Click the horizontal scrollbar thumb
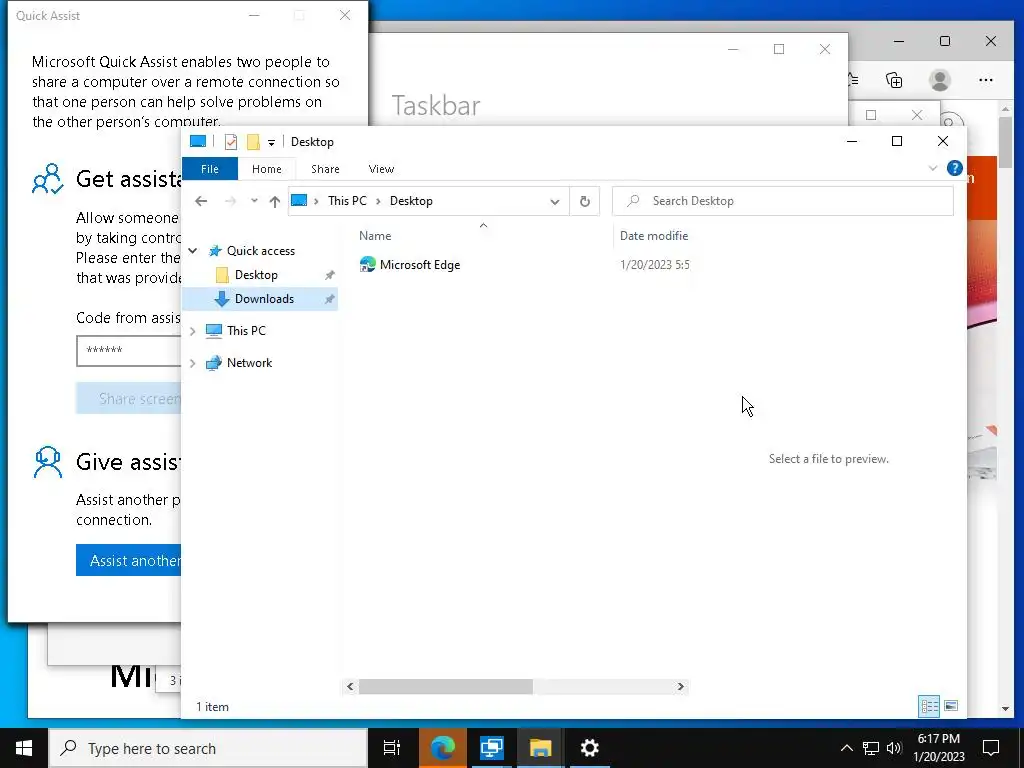The image size is (1024, 768). coord(445,686)
